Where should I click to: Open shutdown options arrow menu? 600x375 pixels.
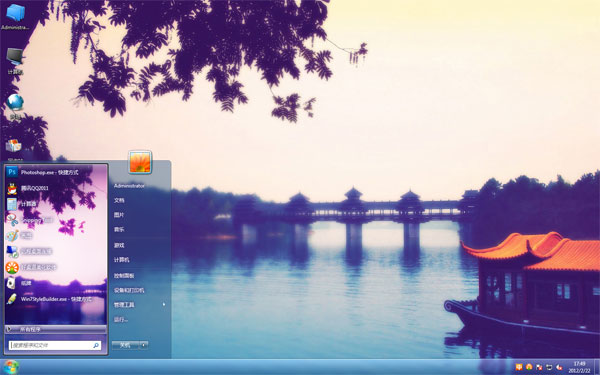143,345
